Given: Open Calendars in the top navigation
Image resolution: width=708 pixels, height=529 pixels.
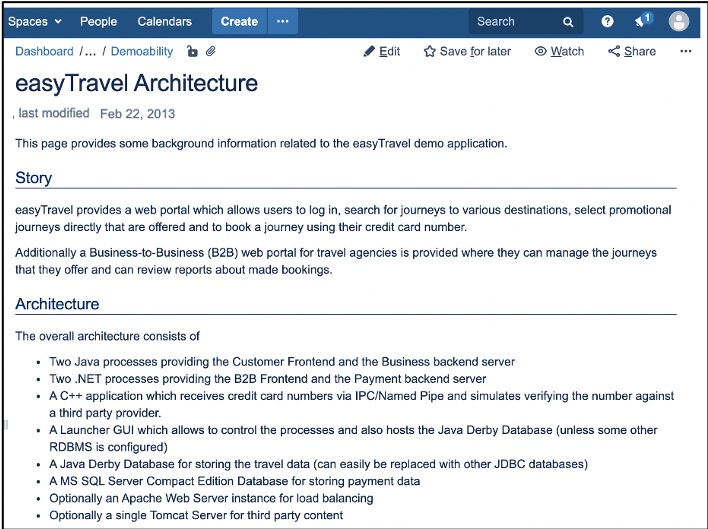Looking at the screenshot, I should coord(164,21).
